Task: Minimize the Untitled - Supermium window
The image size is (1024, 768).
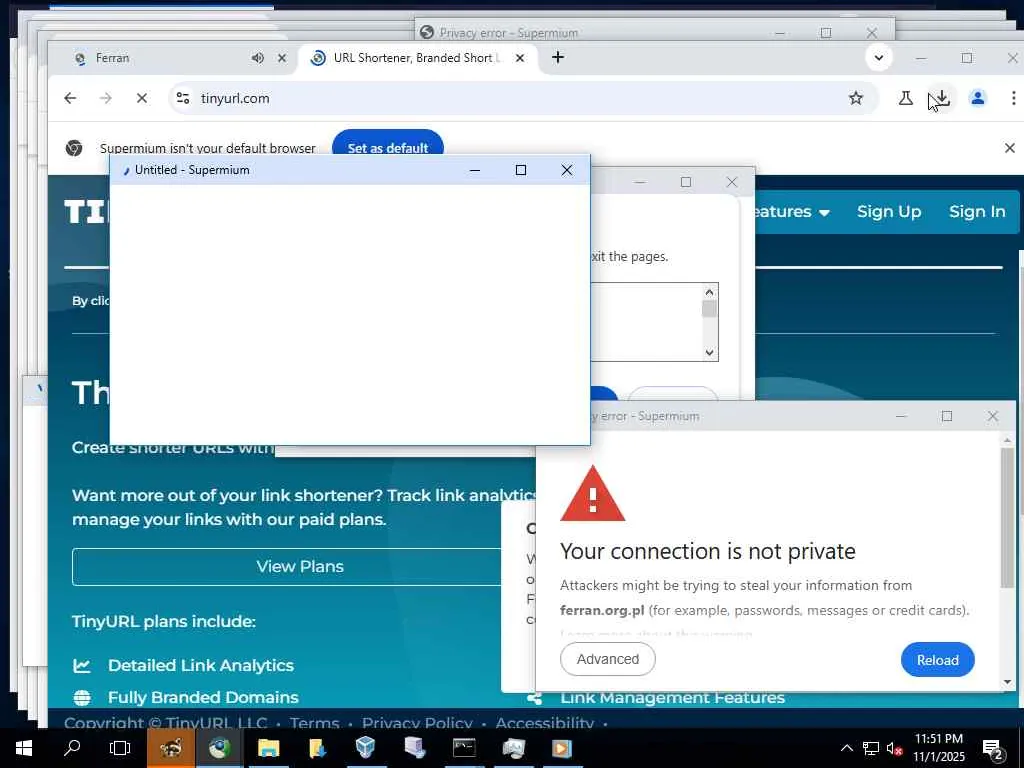Action: [475, 170]
